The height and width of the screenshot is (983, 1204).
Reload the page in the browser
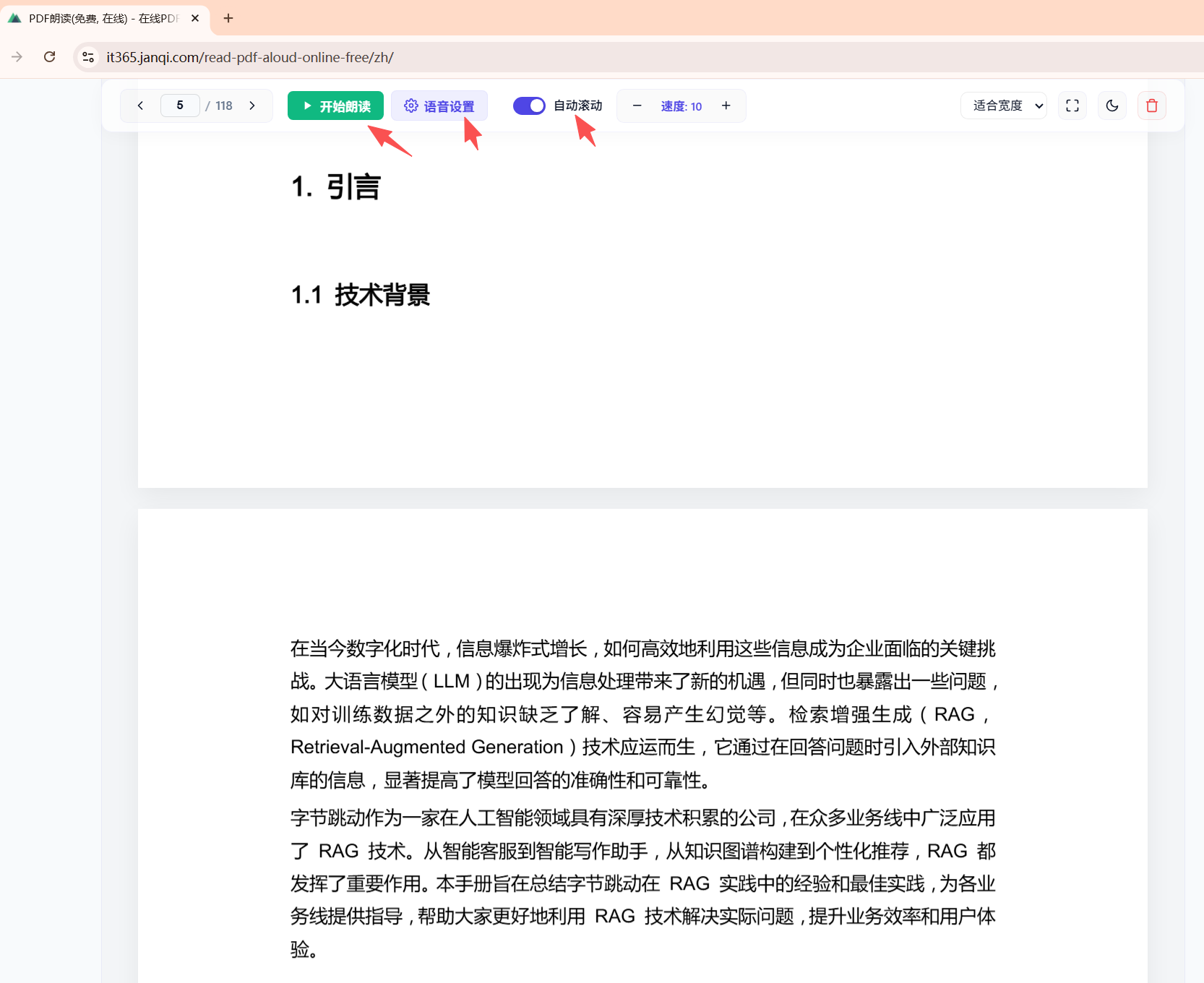point(50,56)
